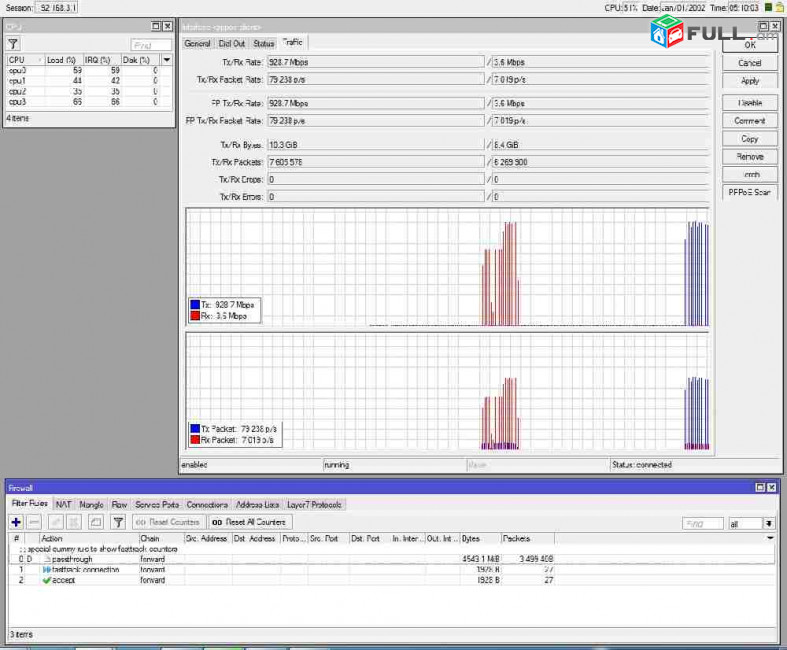
Task: Select the 'accept' rule row text
Action: pyautogui.click(x=63, y=580)
